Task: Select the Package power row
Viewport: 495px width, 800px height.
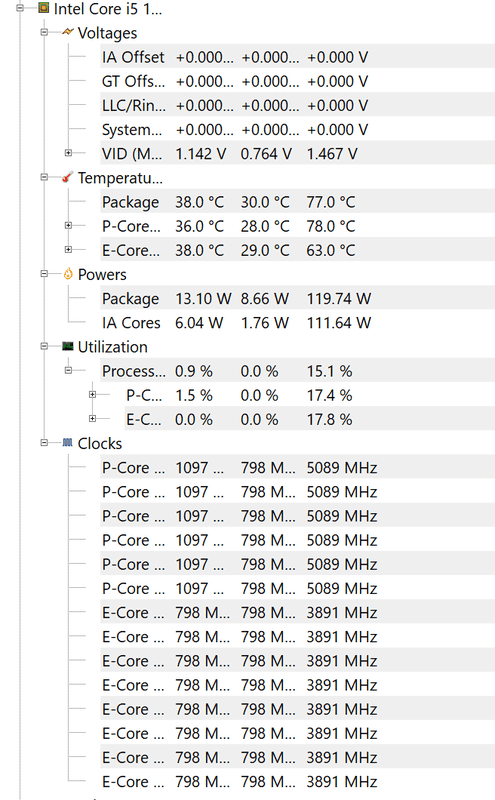Action: [x=298, y=298]
